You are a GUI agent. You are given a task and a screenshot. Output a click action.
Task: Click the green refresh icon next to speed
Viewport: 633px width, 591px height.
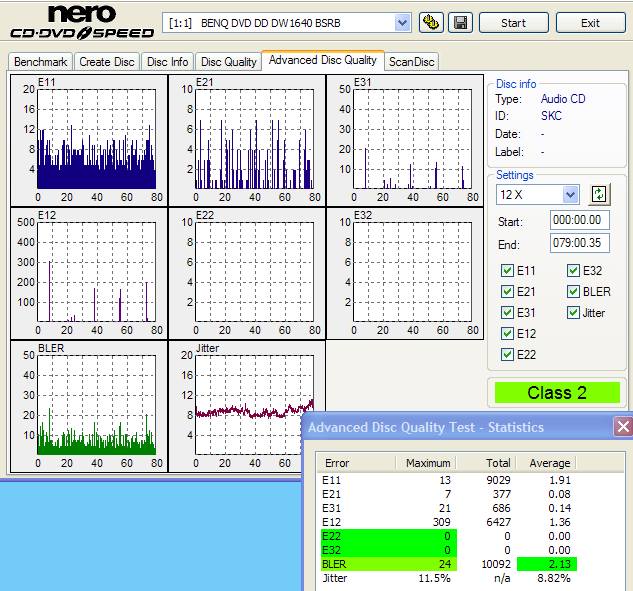(x=599, y=194)
